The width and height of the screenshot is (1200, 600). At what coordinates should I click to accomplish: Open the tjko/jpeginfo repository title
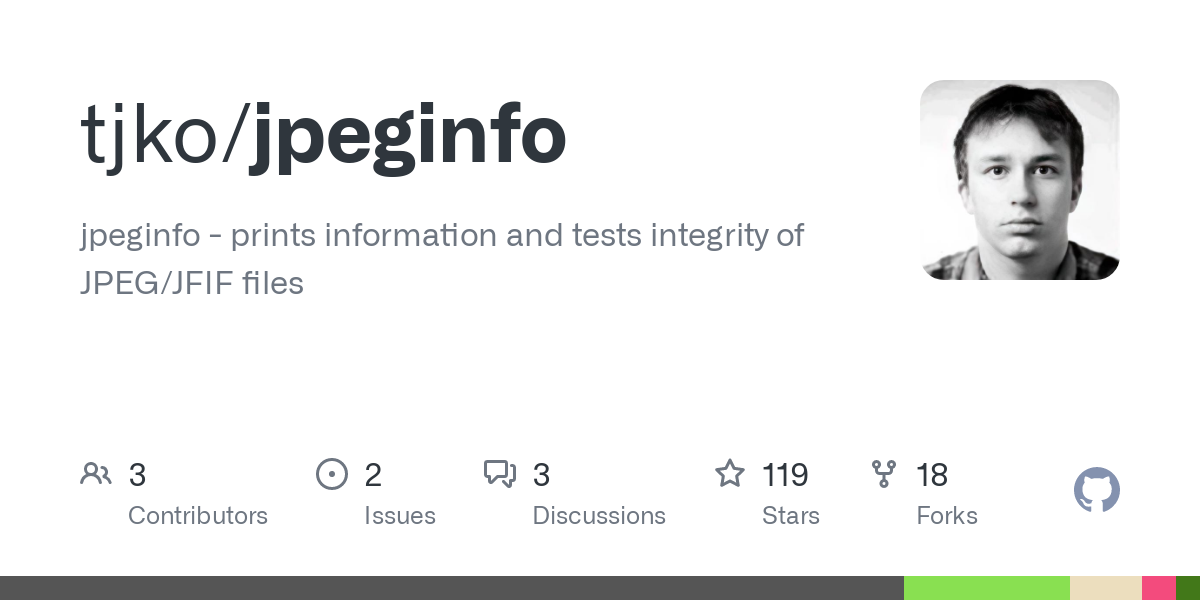(323, 137)
